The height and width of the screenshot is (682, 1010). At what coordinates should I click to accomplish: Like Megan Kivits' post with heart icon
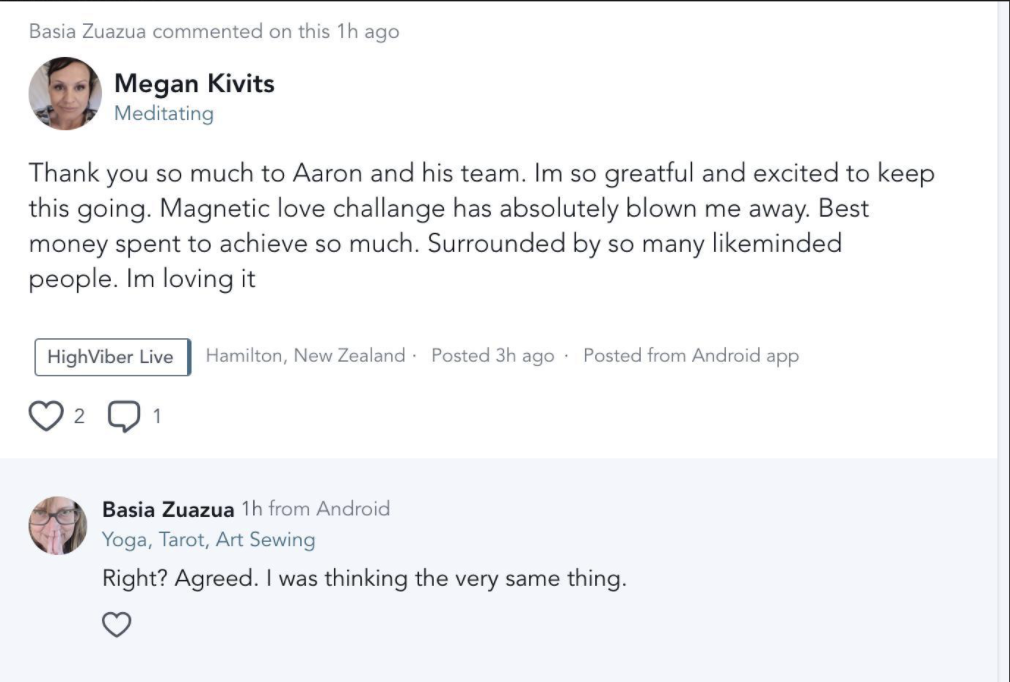tap(45, 415)
